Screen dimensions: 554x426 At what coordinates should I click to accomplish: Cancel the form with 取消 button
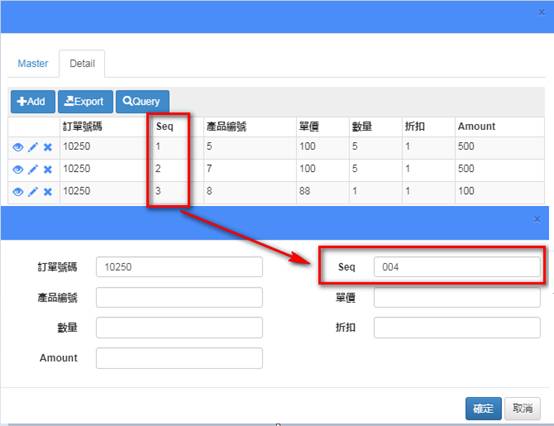point(523,409)
